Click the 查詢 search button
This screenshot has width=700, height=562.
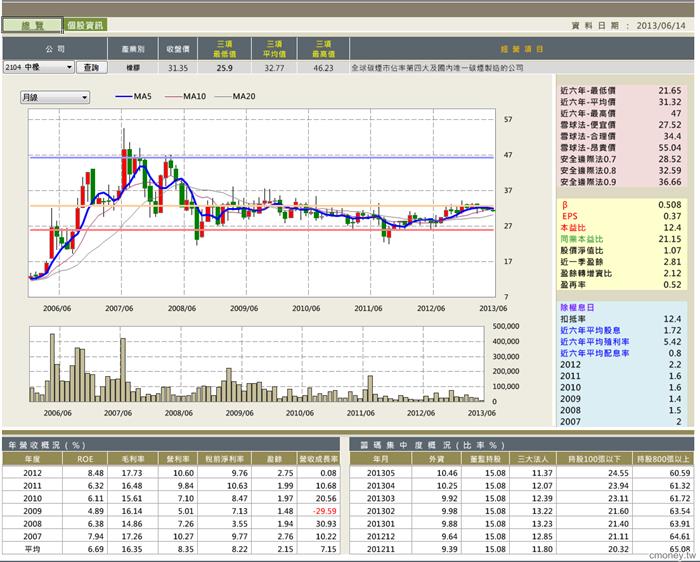click(92, 67)
